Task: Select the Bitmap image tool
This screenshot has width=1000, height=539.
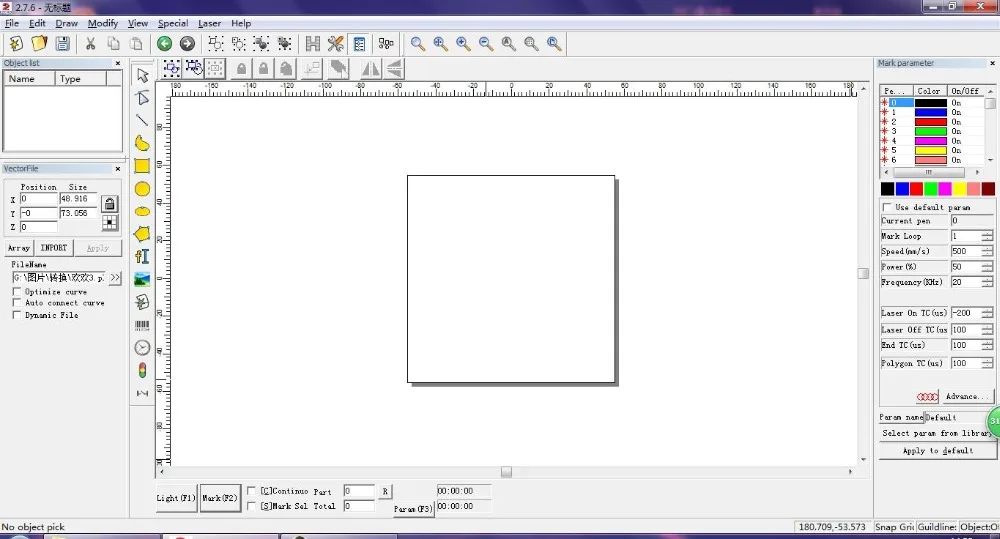Action: click(x=142, y=279)
